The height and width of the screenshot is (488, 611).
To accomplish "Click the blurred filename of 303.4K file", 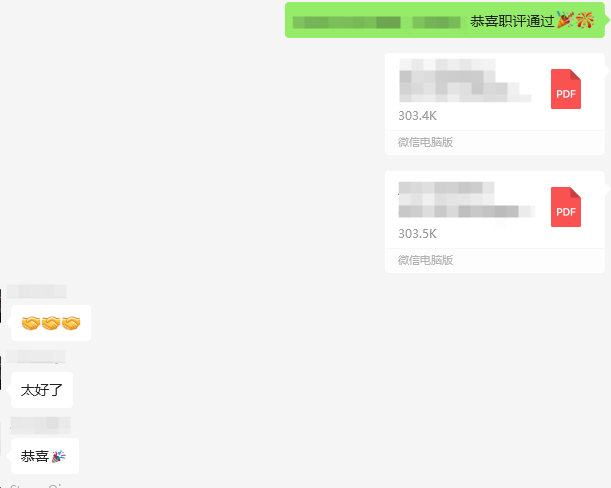I will coord(465,81).
